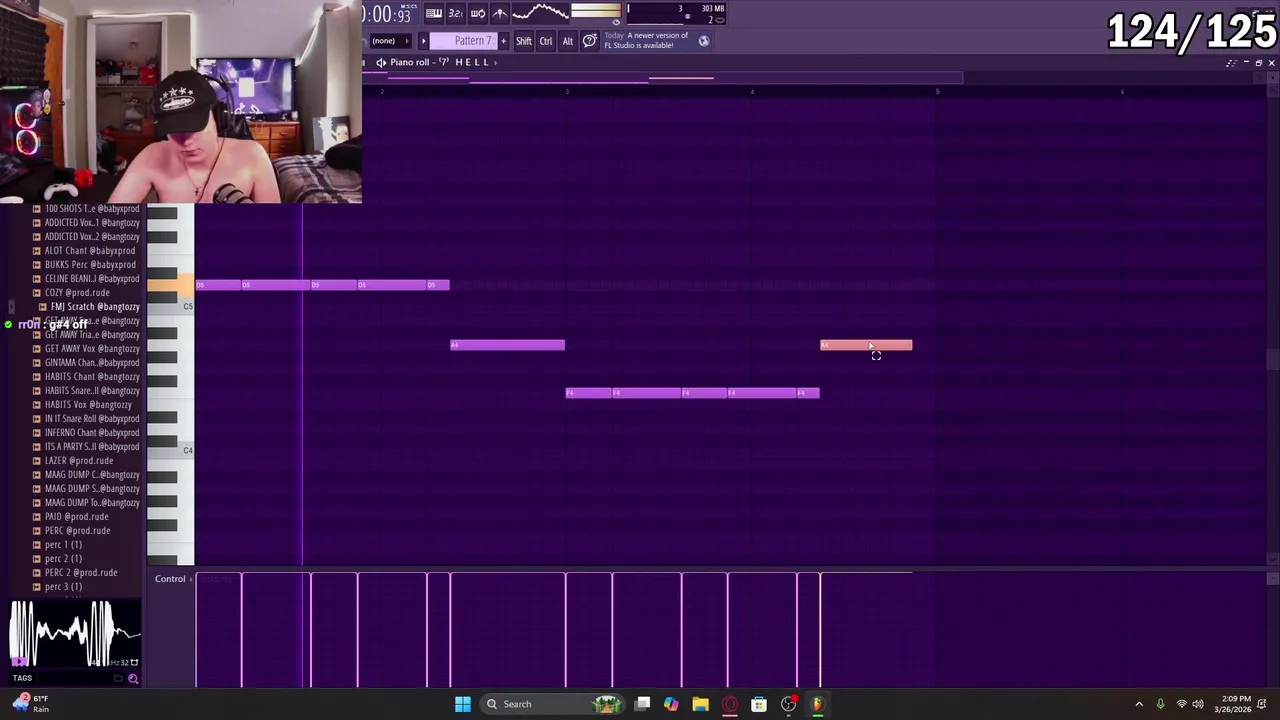Click the first F4 note
1280x720 pixels.
[x=589, y=393]
